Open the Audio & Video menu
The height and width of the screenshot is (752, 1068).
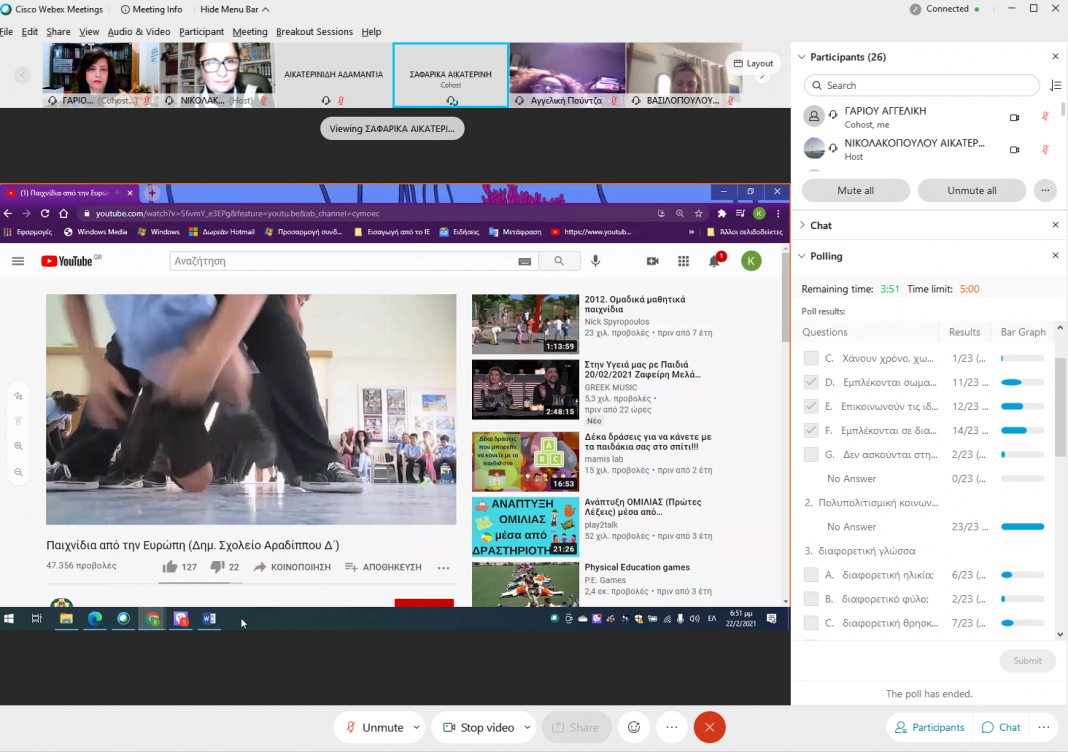coord(139,32)
